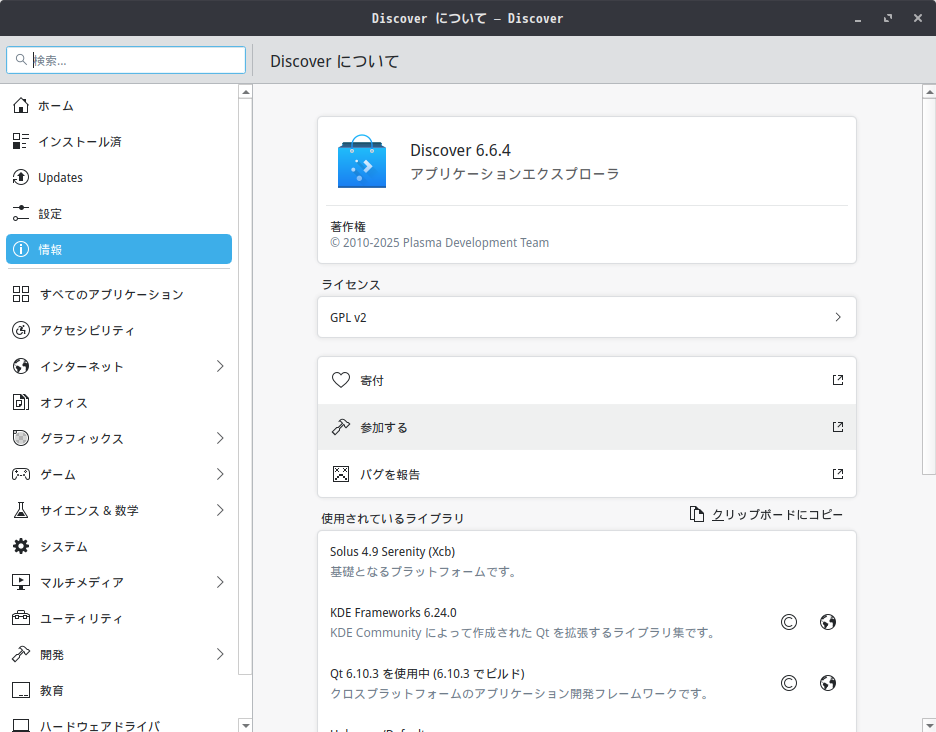The width and height of the screenshot is (936, 732).
Task: Click the システム gear icon
Action: (x=21, y=546)
